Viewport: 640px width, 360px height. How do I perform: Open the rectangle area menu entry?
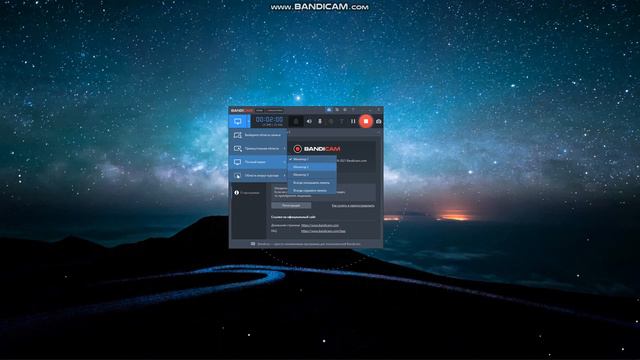258,149
